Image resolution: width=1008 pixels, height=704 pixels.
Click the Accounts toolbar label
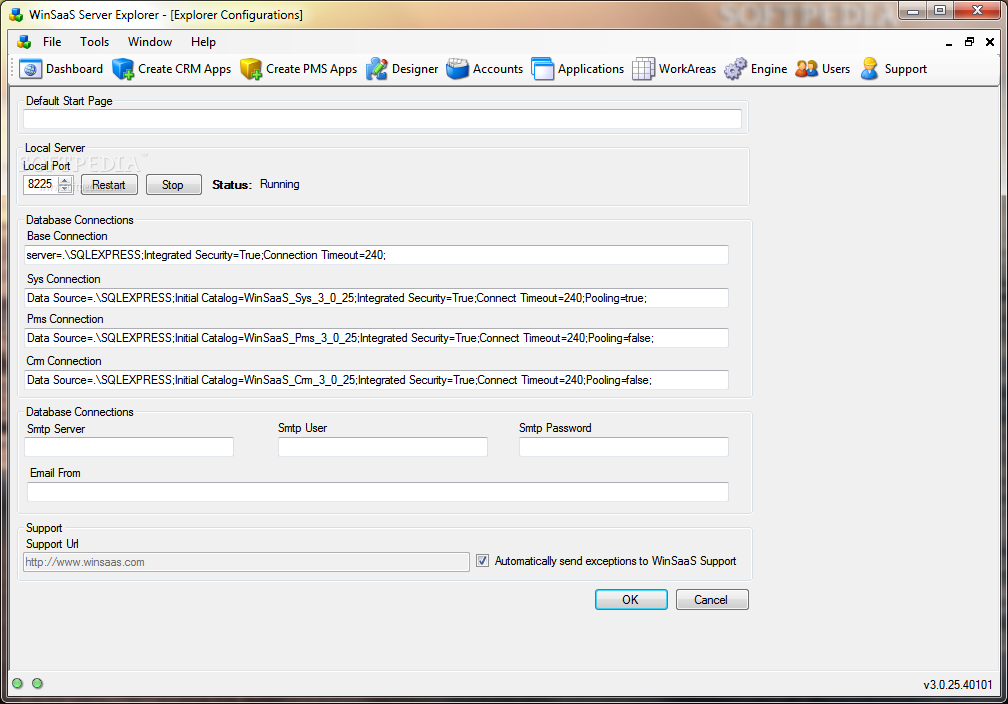tap(498, 69)
